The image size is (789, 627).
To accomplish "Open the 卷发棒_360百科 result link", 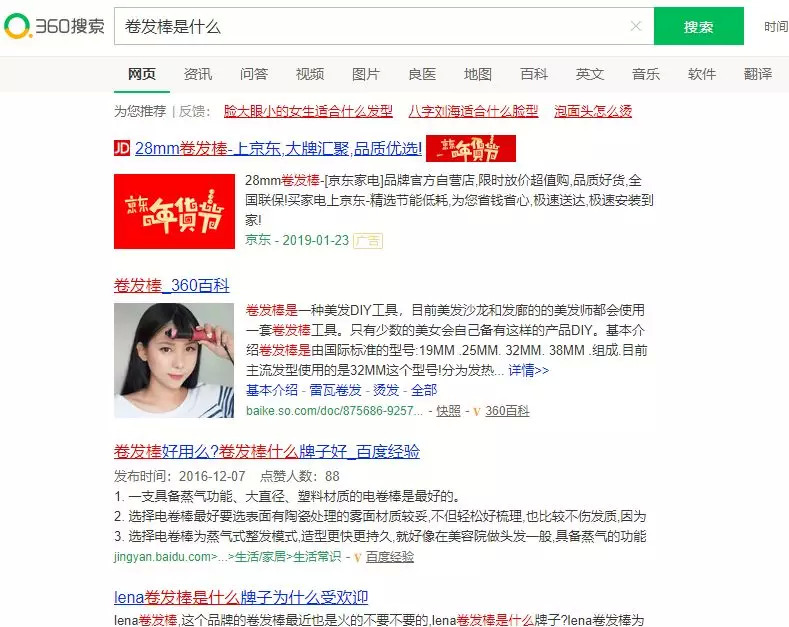I will [x=172, y=285].
